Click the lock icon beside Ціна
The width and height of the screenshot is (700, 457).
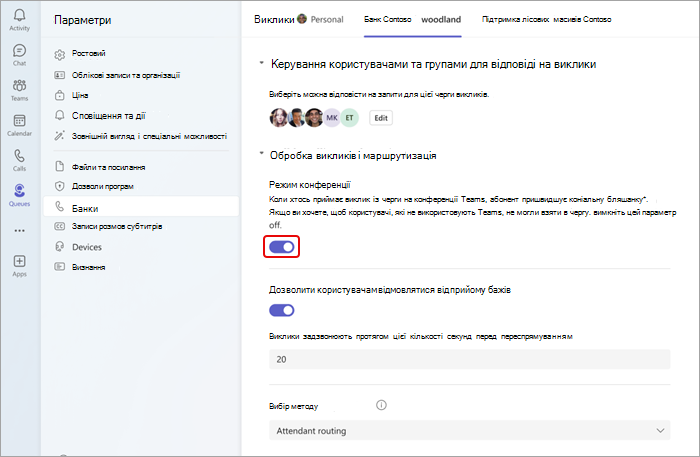59,95
